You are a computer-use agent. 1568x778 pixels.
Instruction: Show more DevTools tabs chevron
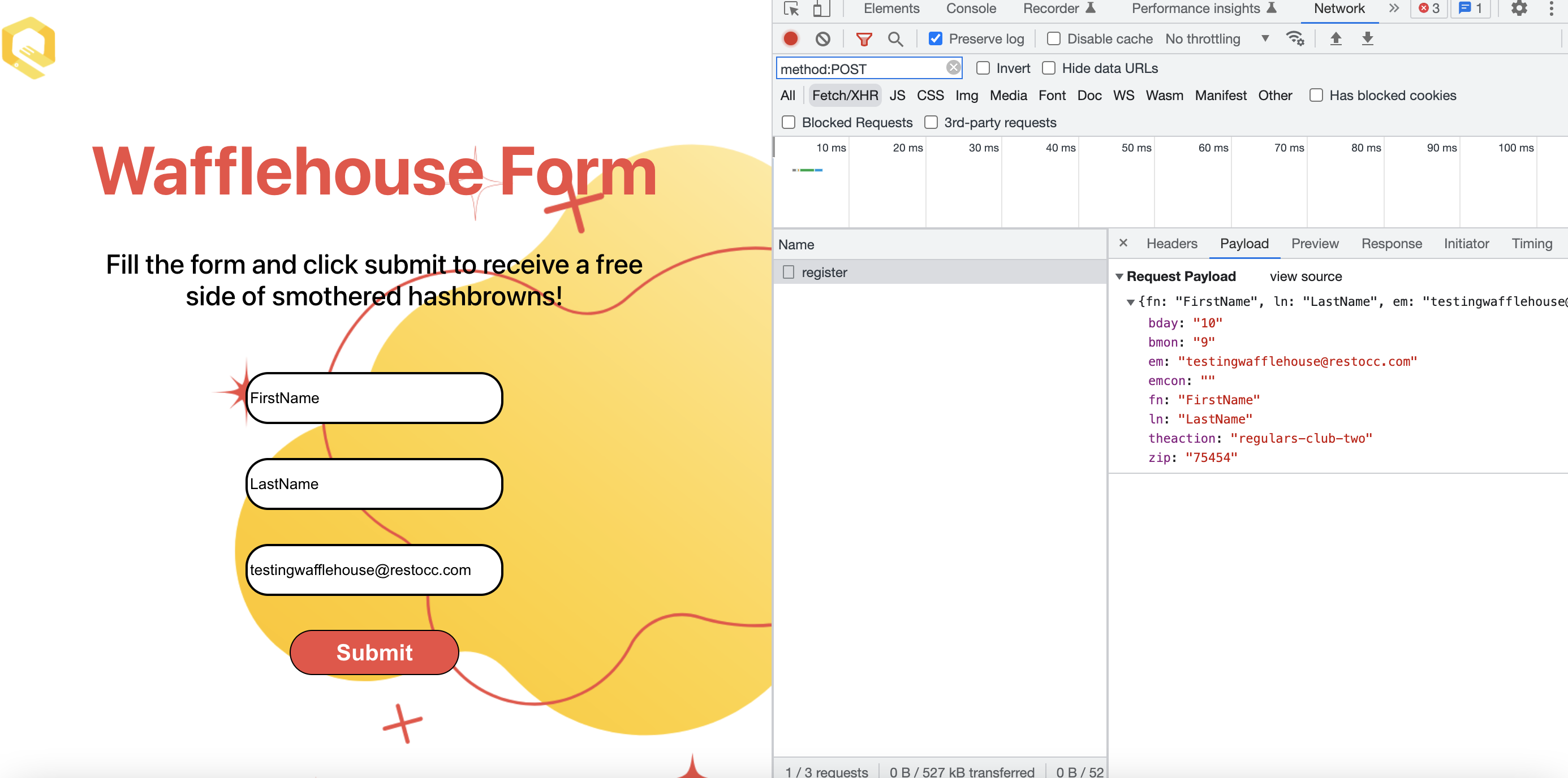point(1393,8)
